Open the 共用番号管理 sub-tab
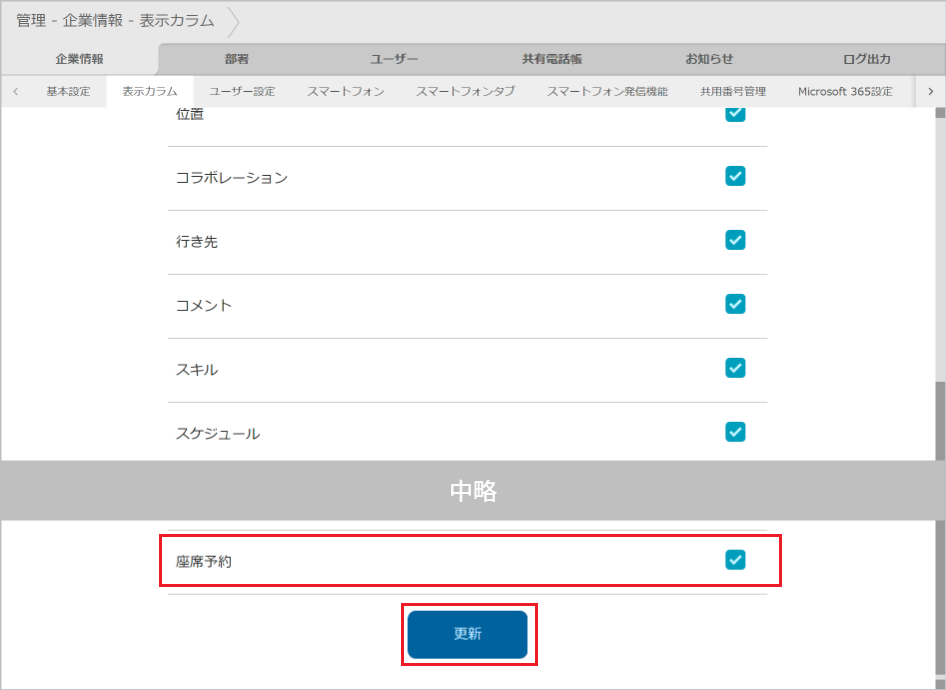 pos(732,90)
